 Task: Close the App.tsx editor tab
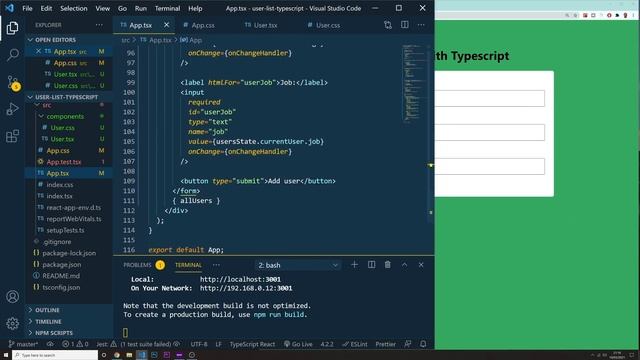tap(167, 25)
